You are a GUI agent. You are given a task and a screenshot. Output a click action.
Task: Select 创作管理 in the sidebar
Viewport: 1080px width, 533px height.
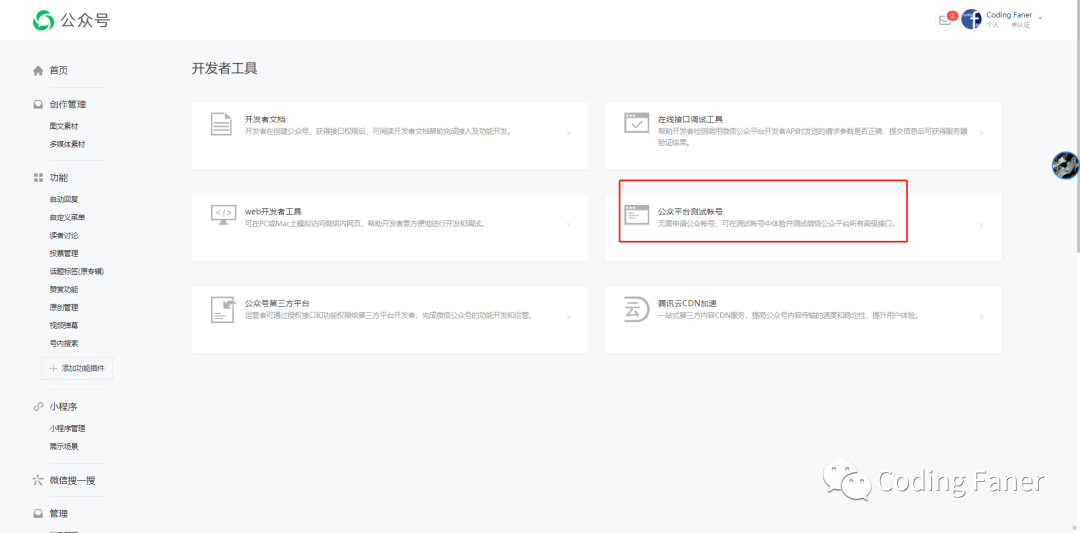68,105
